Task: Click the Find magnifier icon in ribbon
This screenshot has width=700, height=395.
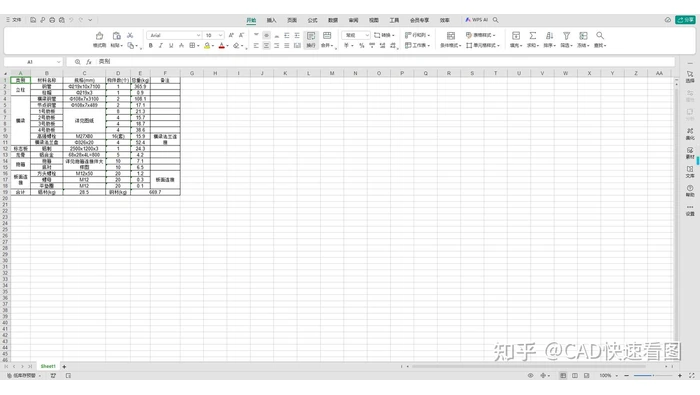Action: tap(600, 36)
